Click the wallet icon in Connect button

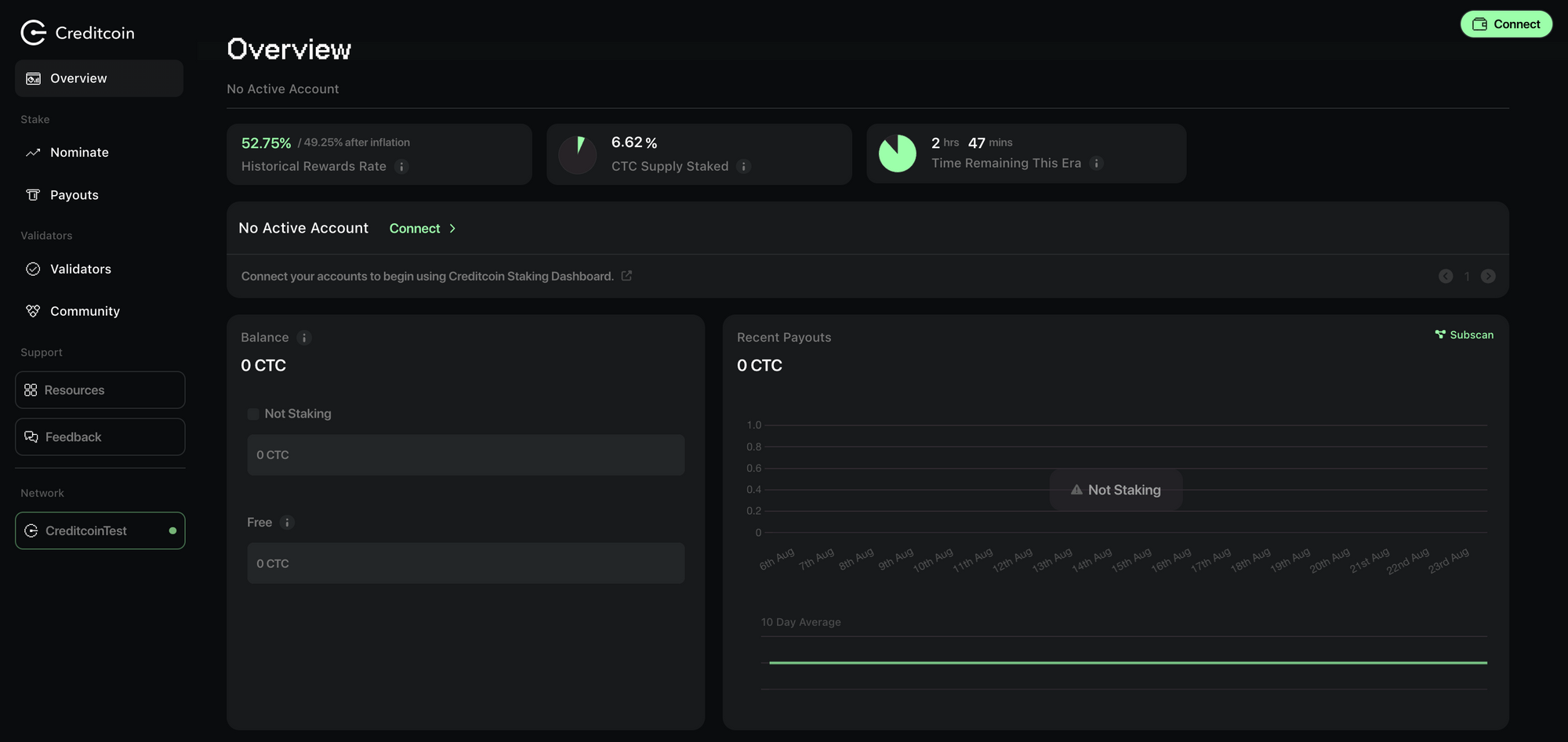1479,24
